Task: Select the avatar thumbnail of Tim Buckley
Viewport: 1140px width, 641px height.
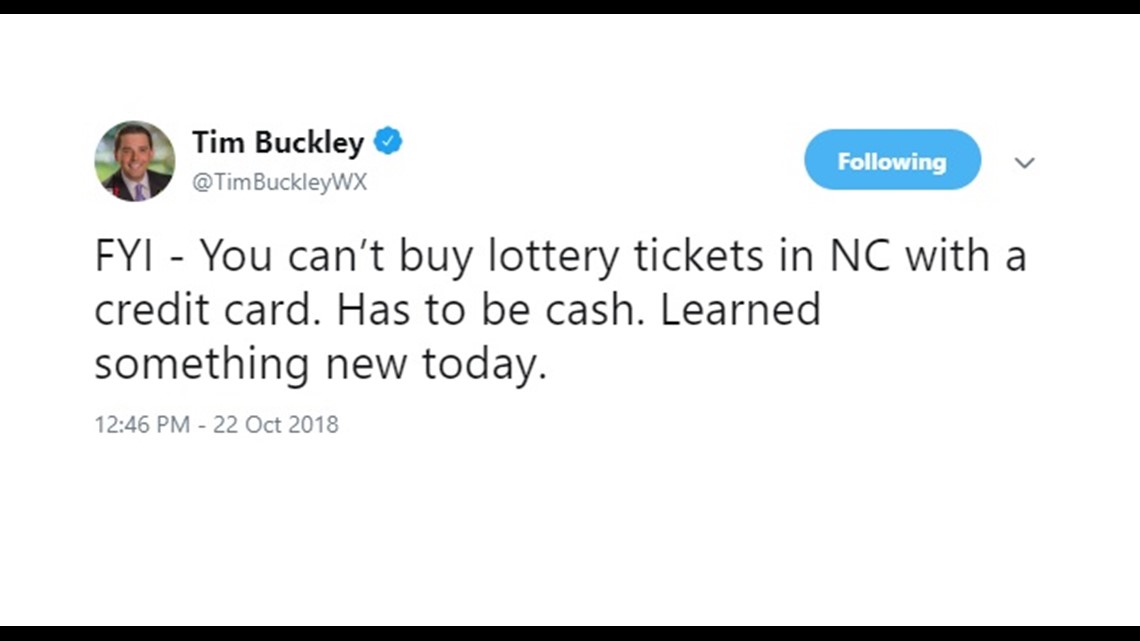Action: click(134, 161)
